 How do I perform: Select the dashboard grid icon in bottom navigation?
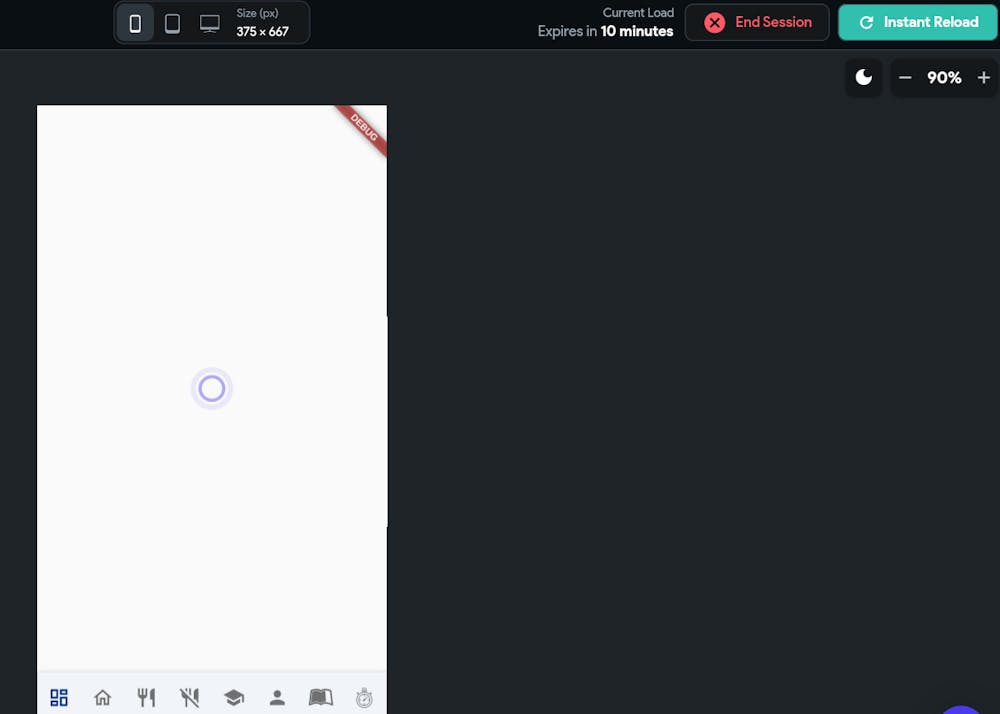pyautogui.click(x=58, y=697)
